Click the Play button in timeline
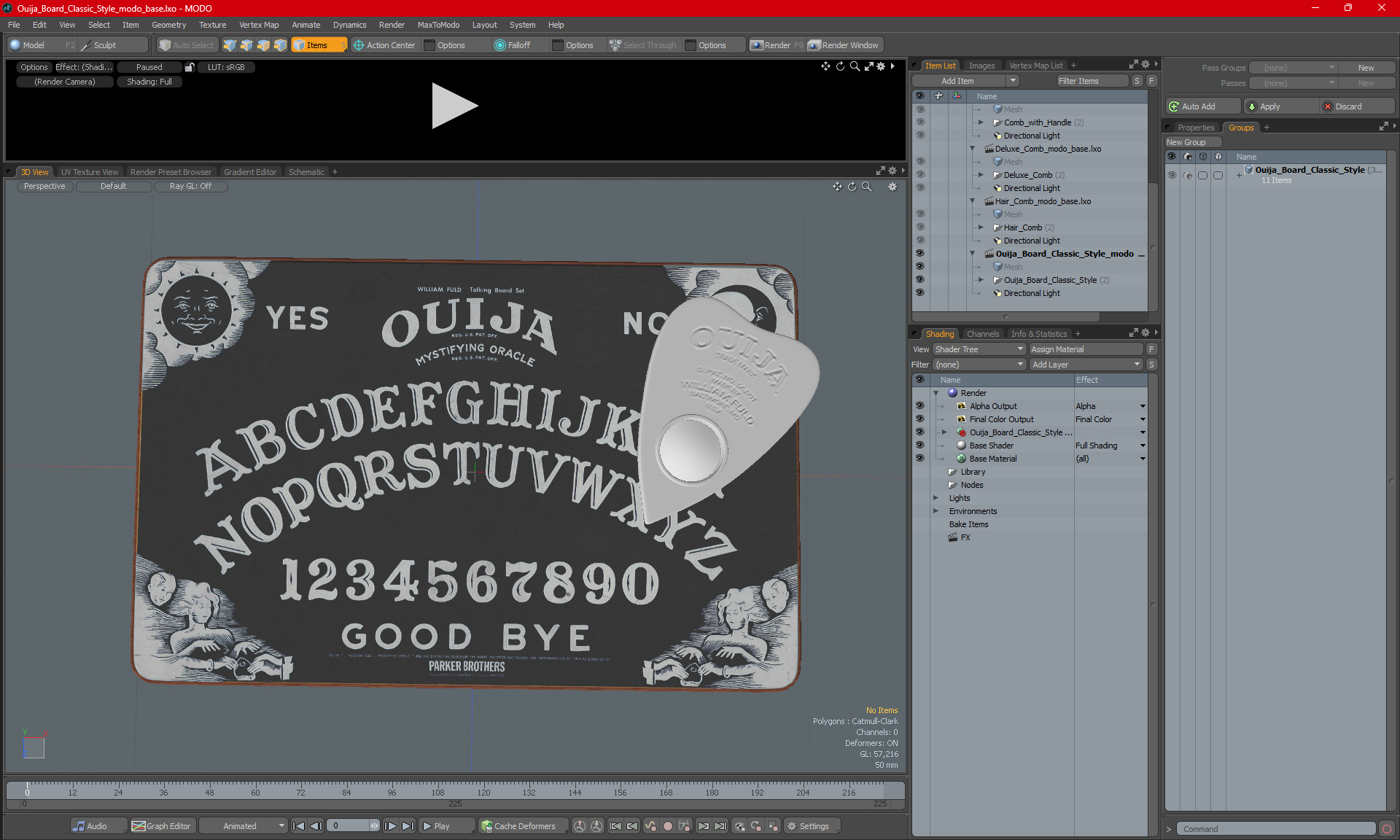1400x840 pixels. point(446,826)
